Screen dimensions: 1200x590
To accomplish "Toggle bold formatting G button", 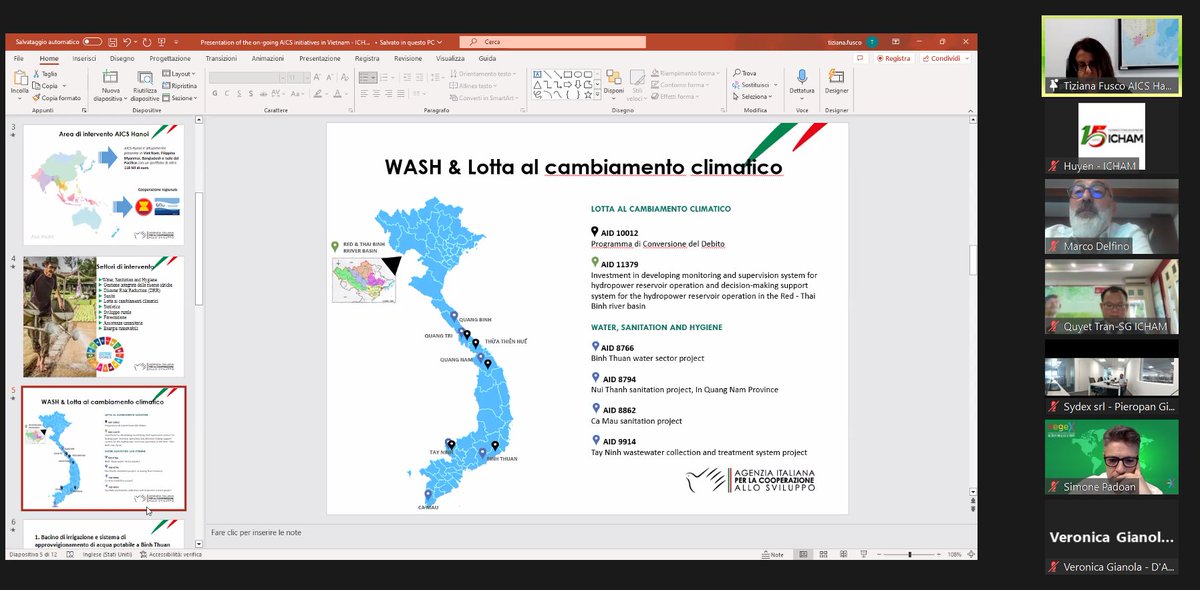I will click(x=215, y=93).
